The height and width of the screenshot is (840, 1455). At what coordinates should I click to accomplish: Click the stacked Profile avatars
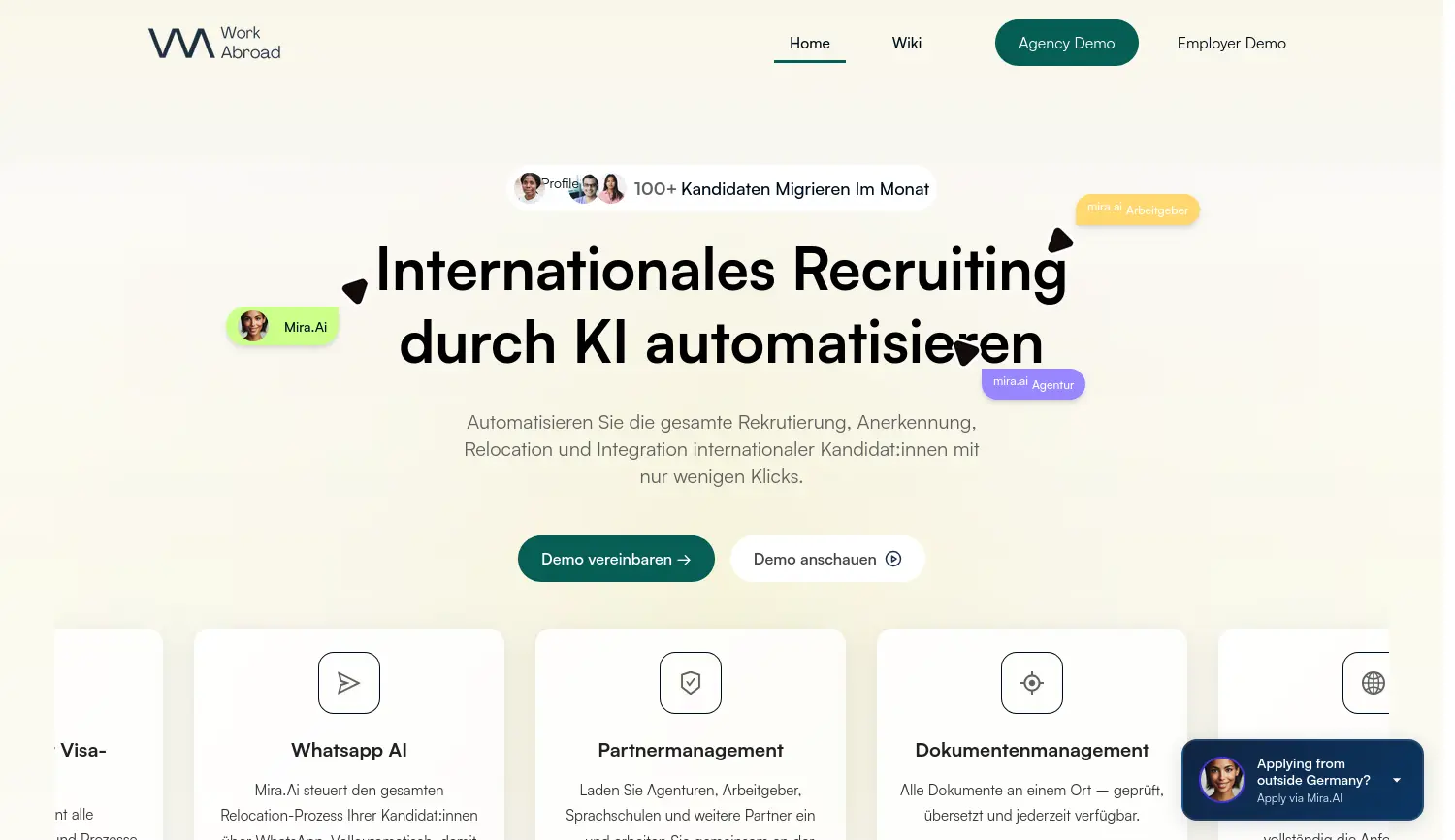point(570,187)
